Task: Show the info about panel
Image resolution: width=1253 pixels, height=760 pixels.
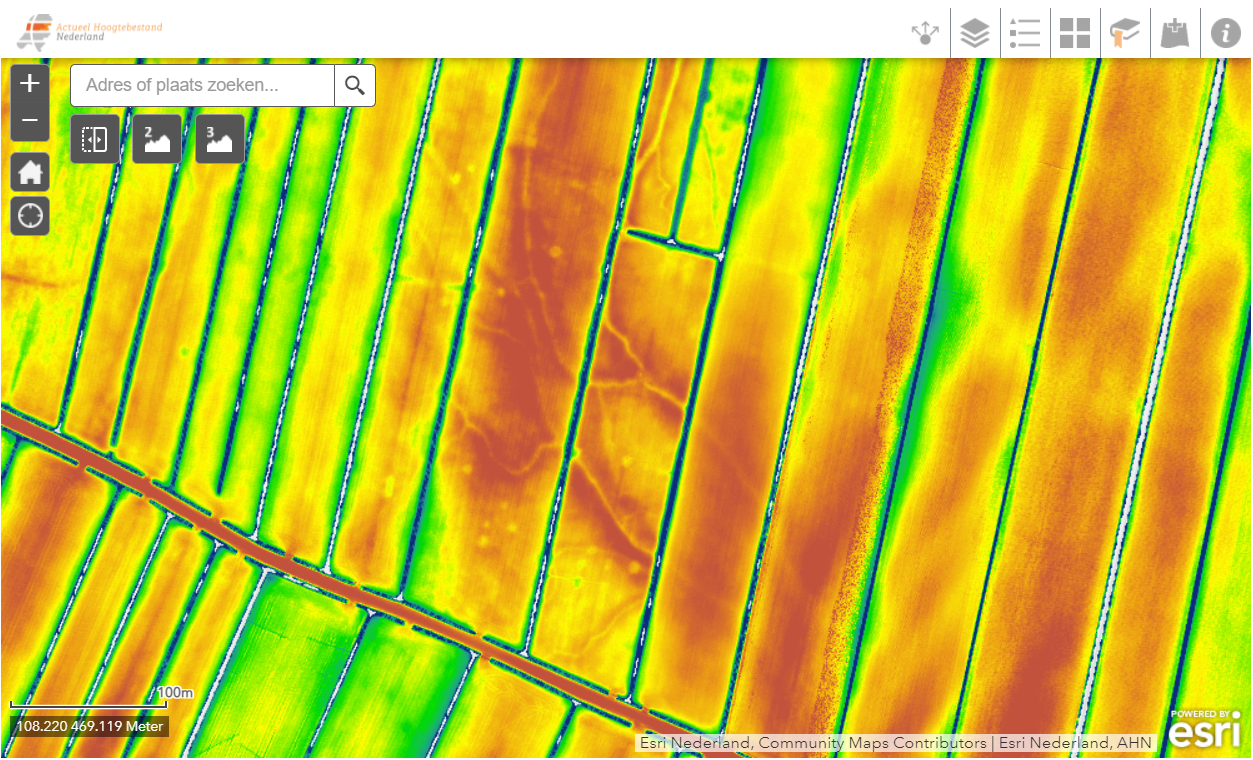Action: (1225, 33)
